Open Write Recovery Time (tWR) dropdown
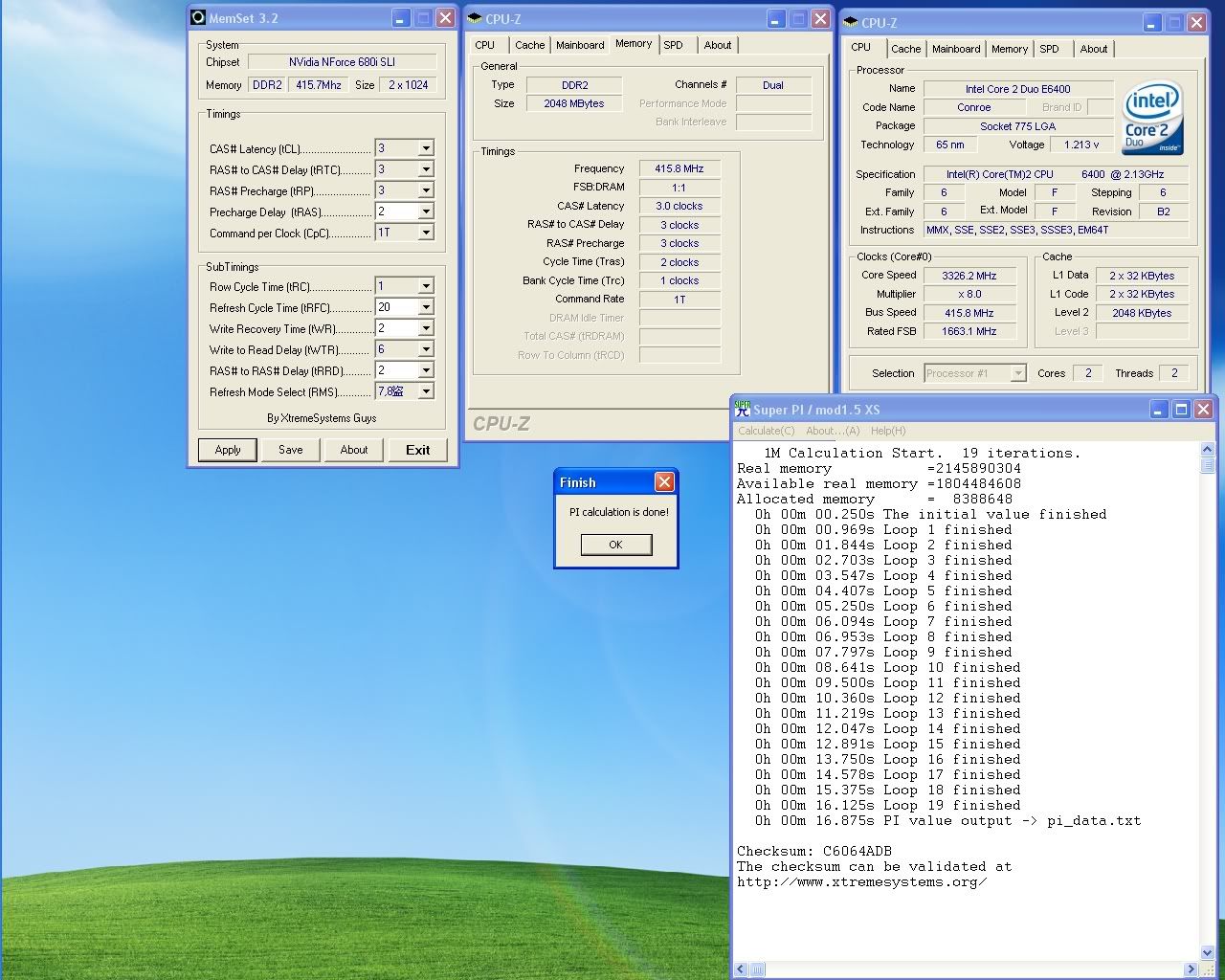1225x980 pixels. pyautogui.click(x=426, y=328)
